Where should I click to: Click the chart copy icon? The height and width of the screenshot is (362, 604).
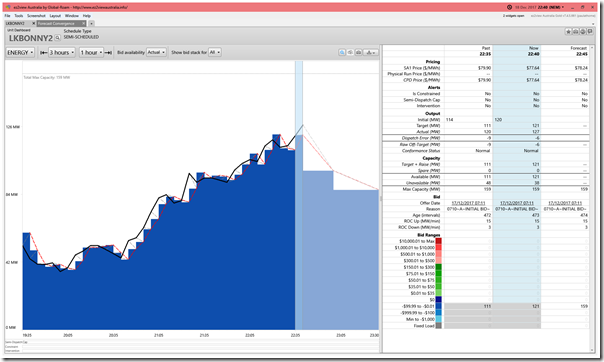pyautogui.click(x=350, y=52)
